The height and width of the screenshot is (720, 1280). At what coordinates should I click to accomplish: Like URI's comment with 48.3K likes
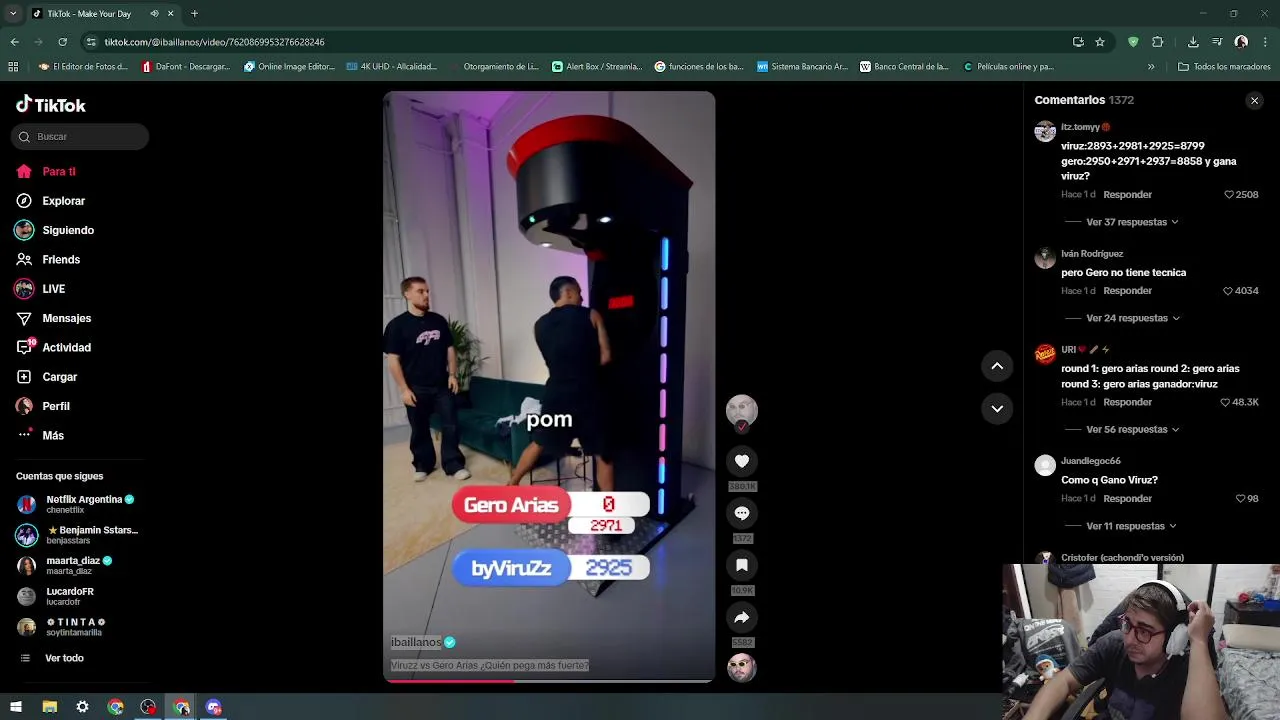tap(1225, 402)
